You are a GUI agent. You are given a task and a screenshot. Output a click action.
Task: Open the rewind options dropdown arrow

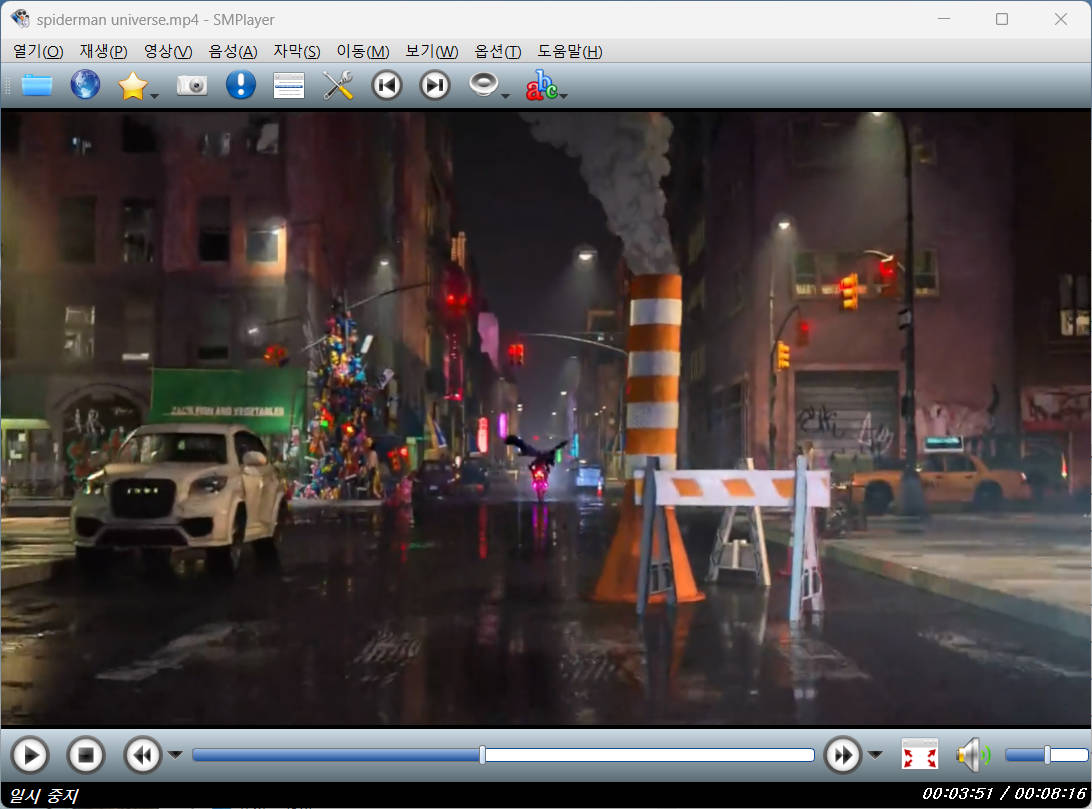coord(176,755)
